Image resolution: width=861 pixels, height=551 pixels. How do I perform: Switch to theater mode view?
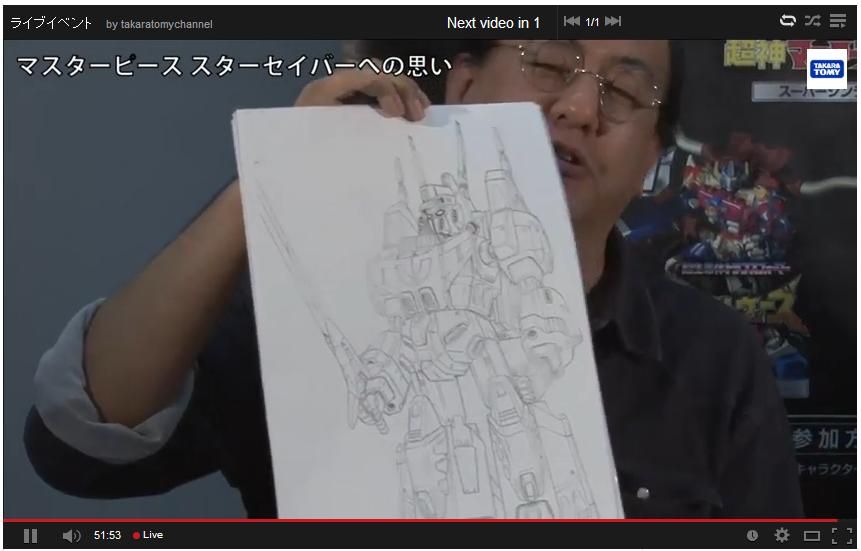812,536
